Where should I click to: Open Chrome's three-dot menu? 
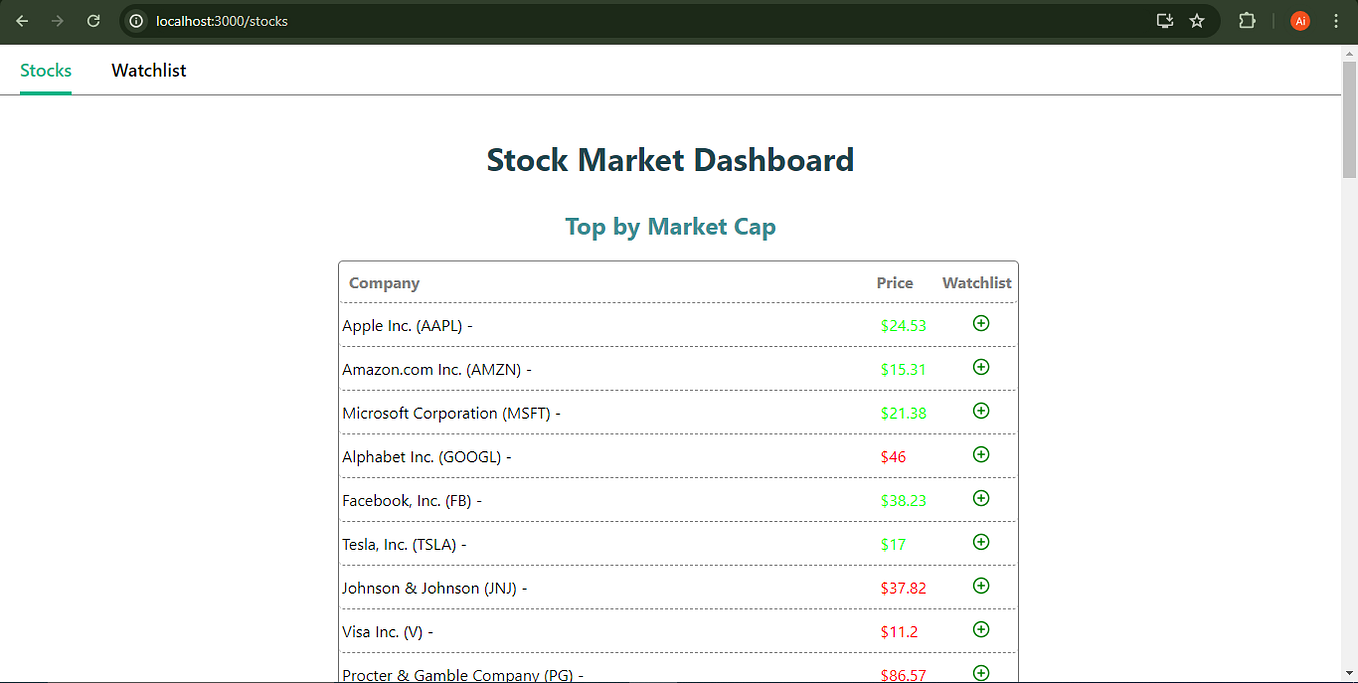click(1337, 21)
